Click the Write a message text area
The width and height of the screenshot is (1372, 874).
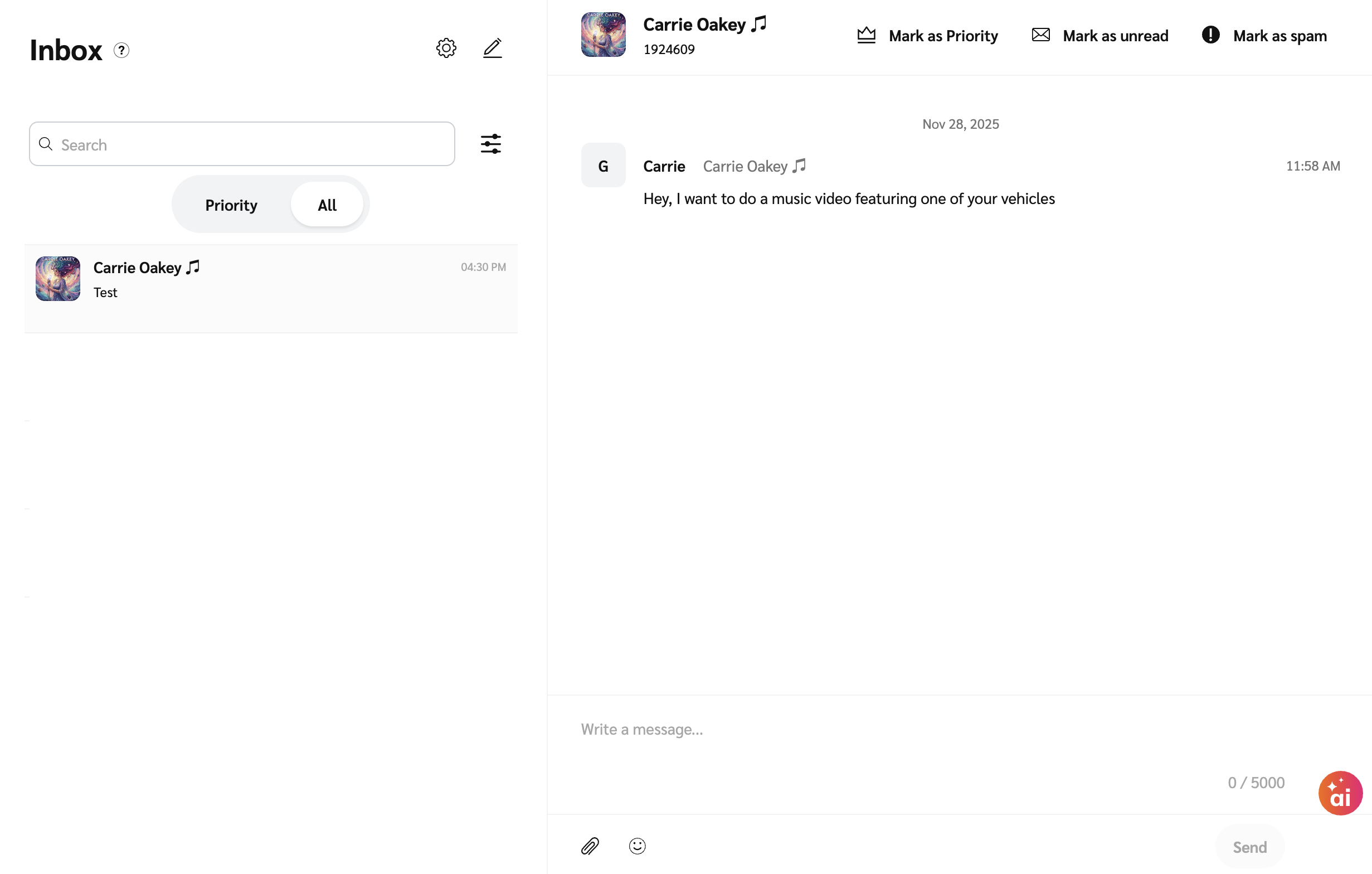click(x=912, y=741)
